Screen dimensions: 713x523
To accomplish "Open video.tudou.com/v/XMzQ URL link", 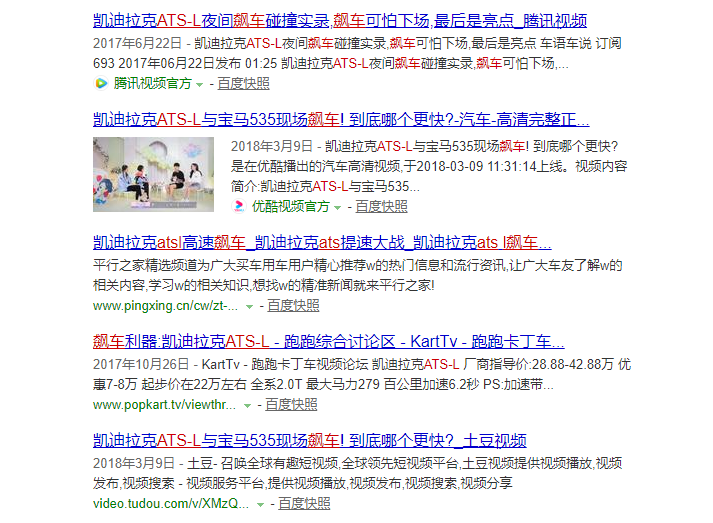I will click(171, 504).
